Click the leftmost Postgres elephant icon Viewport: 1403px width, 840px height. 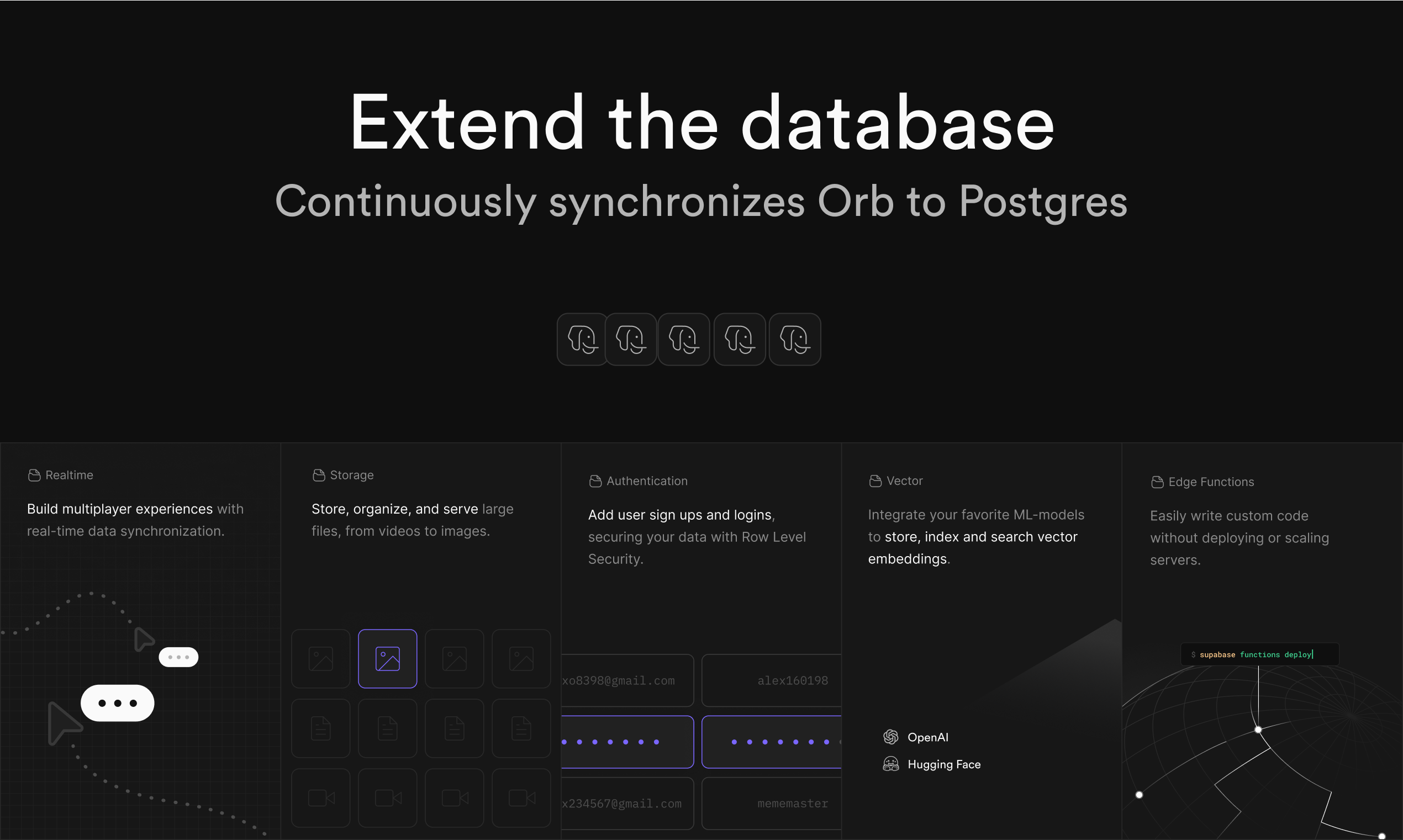582,339
